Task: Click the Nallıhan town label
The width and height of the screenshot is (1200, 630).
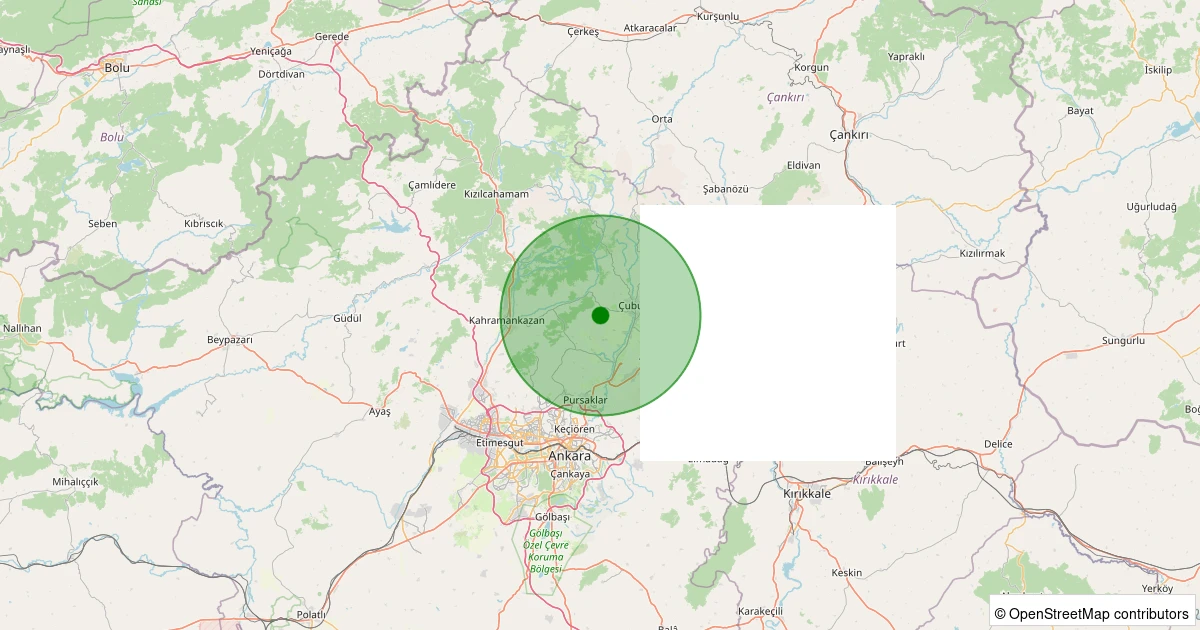Action: (x=22, y=328)
